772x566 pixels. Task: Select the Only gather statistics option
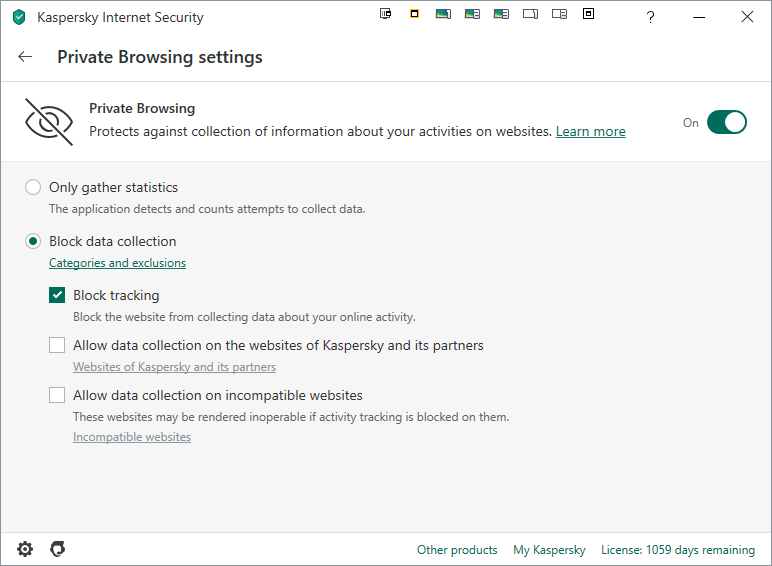(34, 187)
